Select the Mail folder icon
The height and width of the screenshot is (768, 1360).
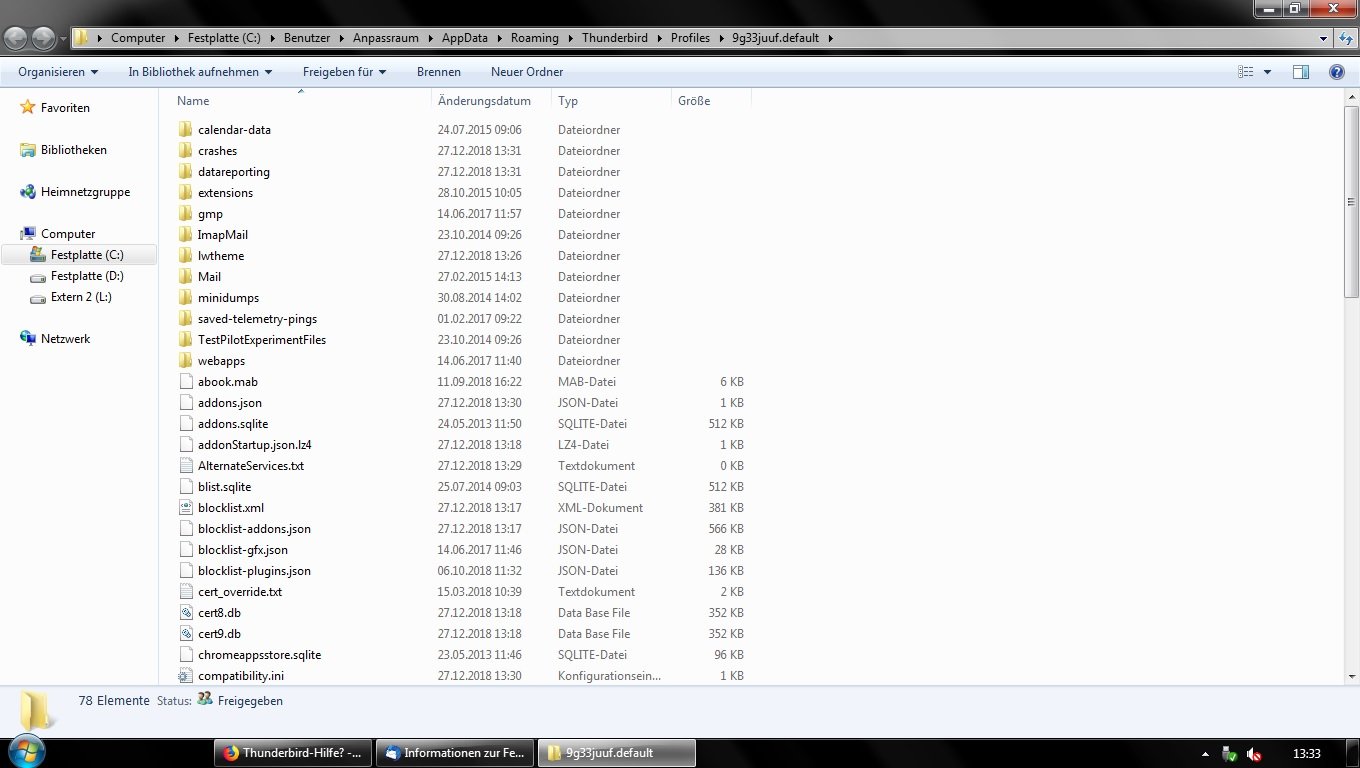point(185,277)
